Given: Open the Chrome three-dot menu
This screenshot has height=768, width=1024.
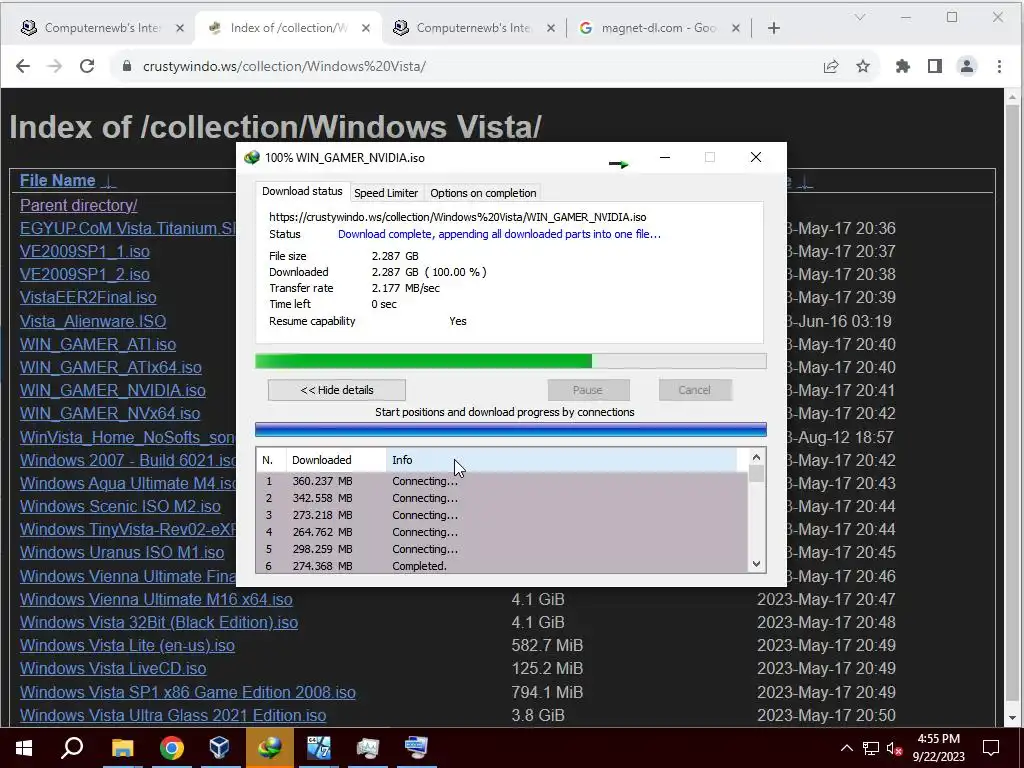Looking at the screenshot, I should (999, 66).
